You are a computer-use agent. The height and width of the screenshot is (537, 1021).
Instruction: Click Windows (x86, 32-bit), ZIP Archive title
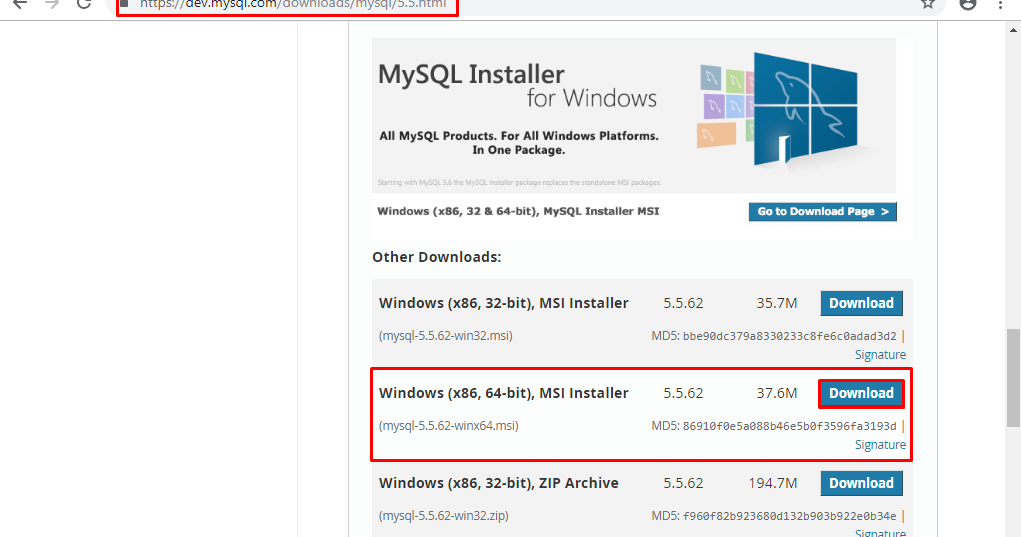pos(499,483)
